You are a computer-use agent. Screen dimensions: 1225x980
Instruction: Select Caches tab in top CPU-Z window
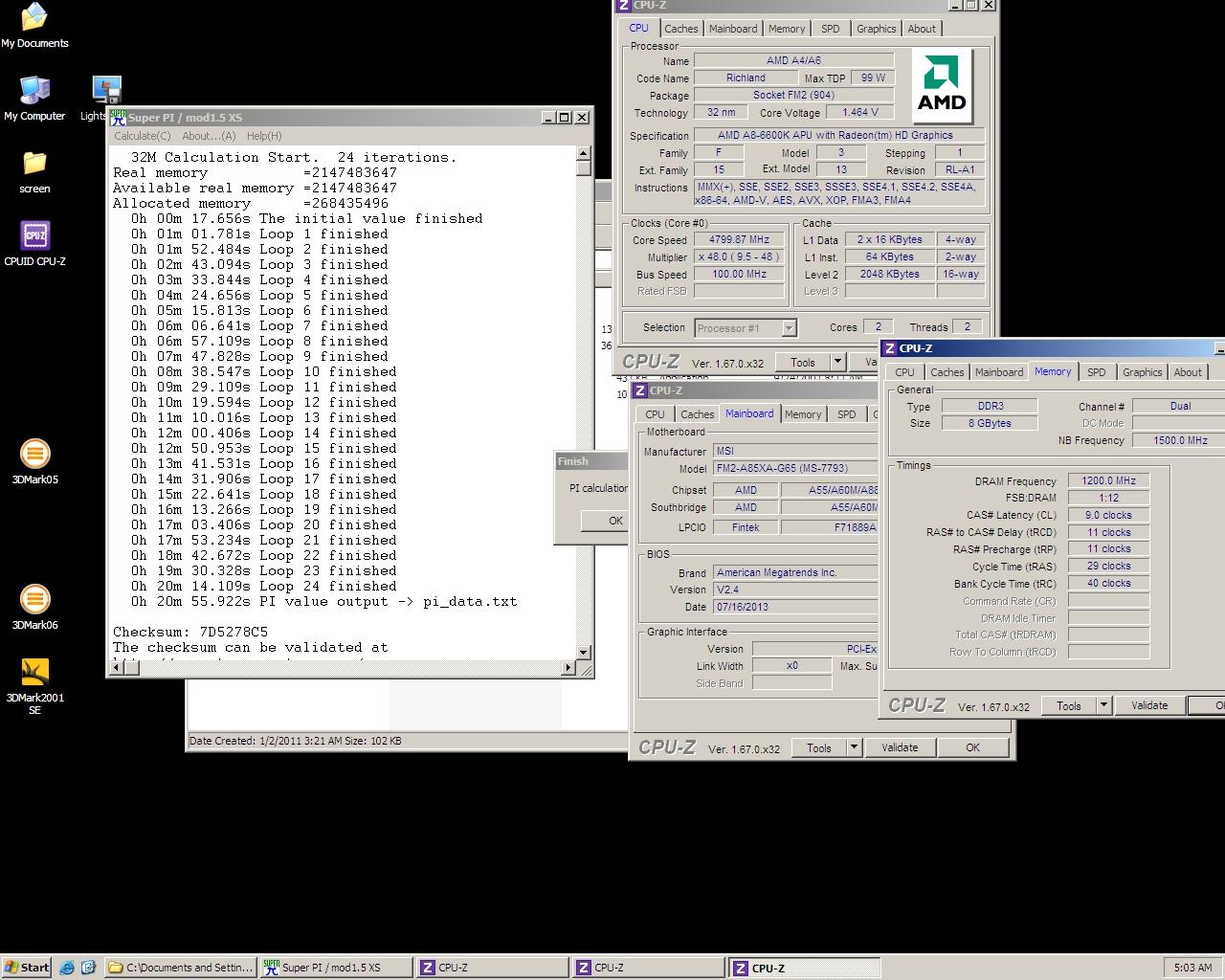pos(680,29)
